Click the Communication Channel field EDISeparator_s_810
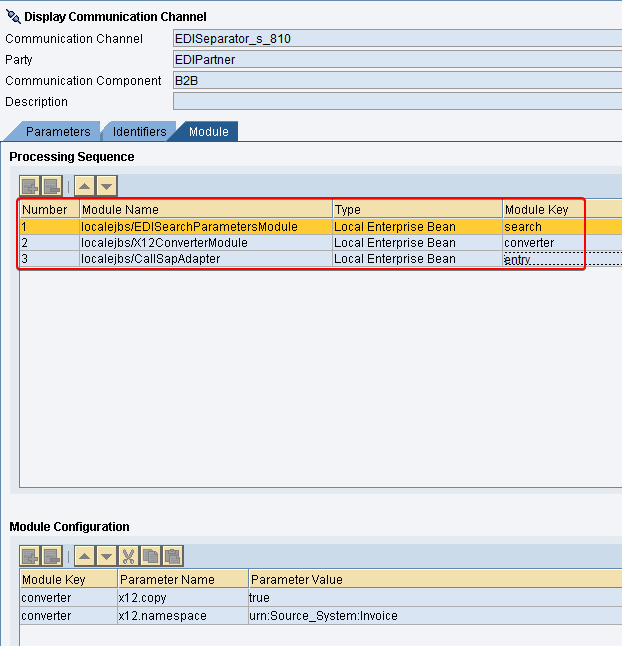This screenshot has height=646, width=622. click(x=397, y=39)
